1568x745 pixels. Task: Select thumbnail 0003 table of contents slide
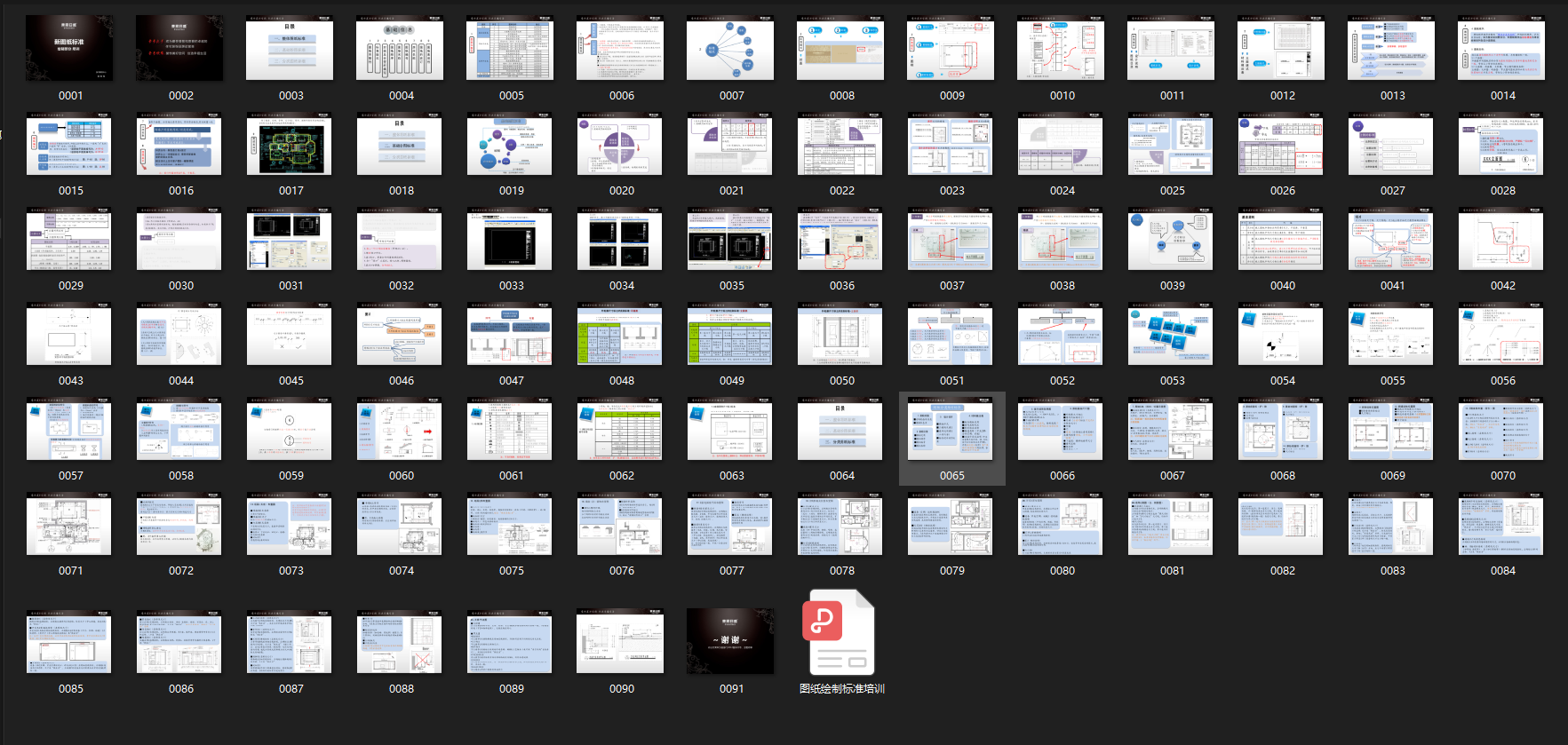click(290, 49)
